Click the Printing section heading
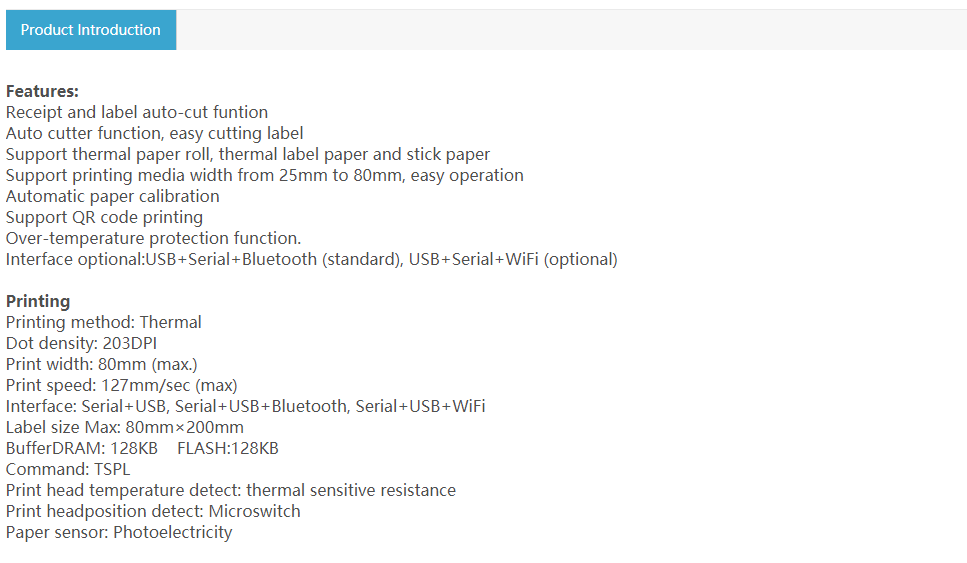The width and height of the screenshot is (967, 563). click(x=38, y=301)
